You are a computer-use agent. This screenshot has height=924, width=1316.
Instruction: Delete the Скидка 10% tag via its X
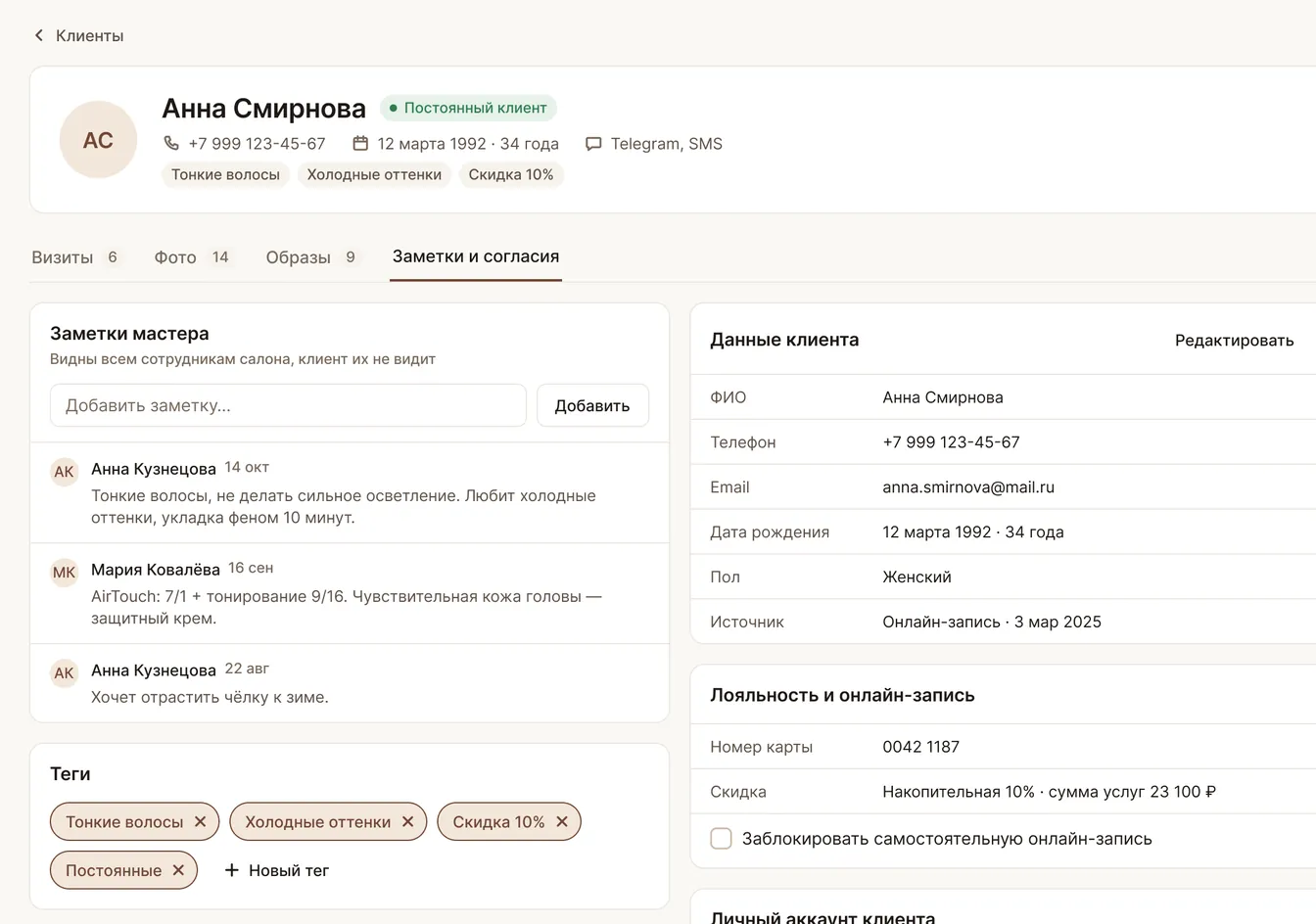click(562, 822)
